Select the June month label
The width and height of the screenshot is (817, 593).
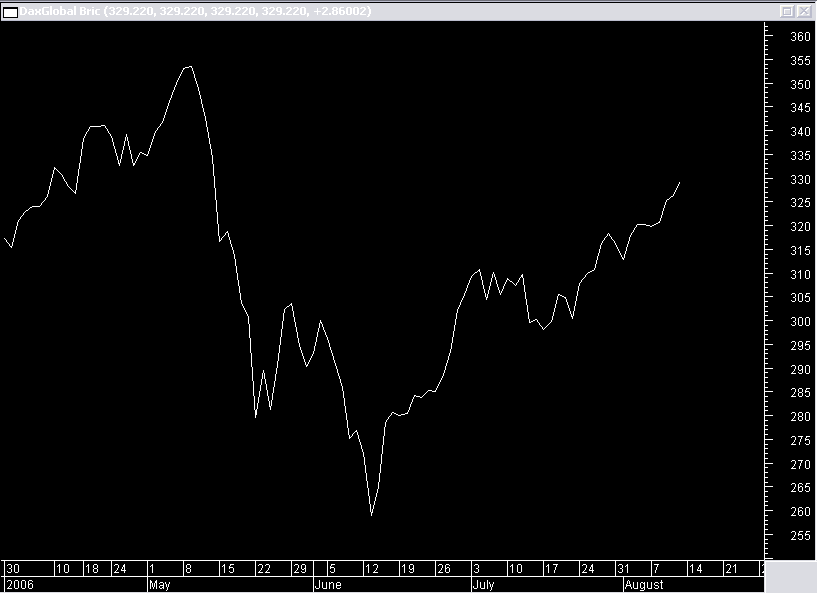point(328,585)
